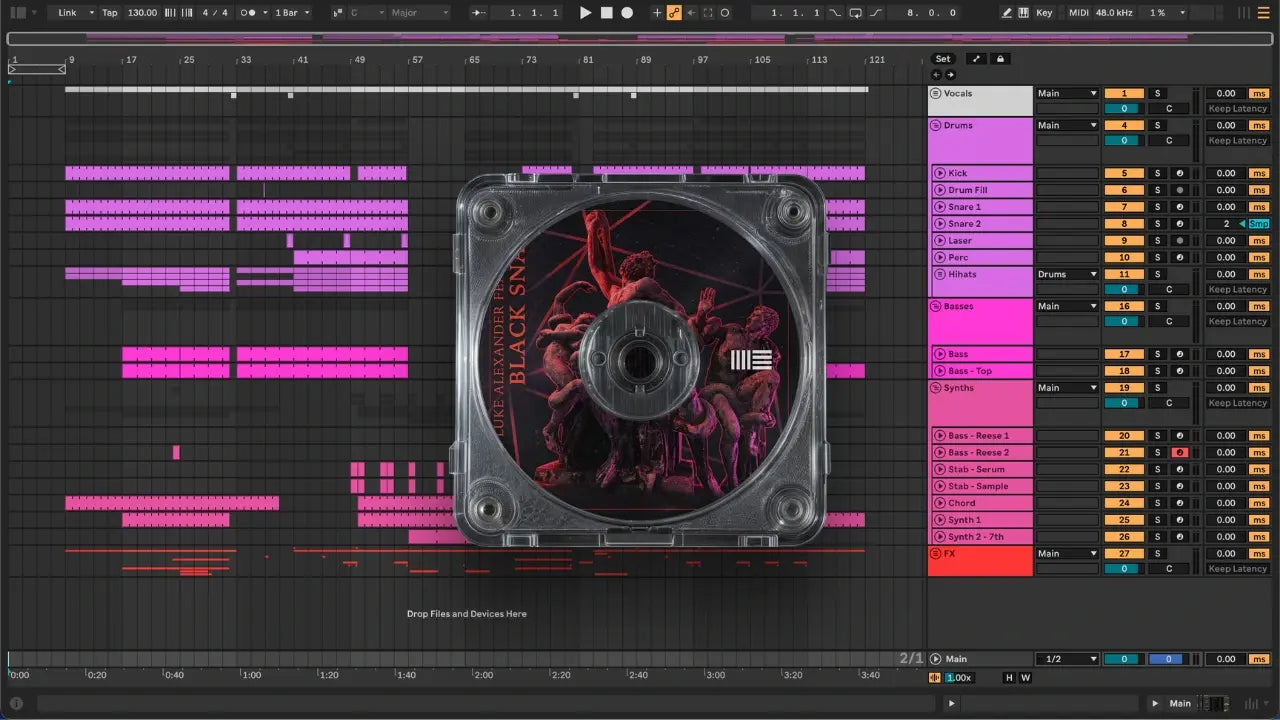
Task: Select the Synth 2 - 7th track name
Action: (x=976, y=537)
